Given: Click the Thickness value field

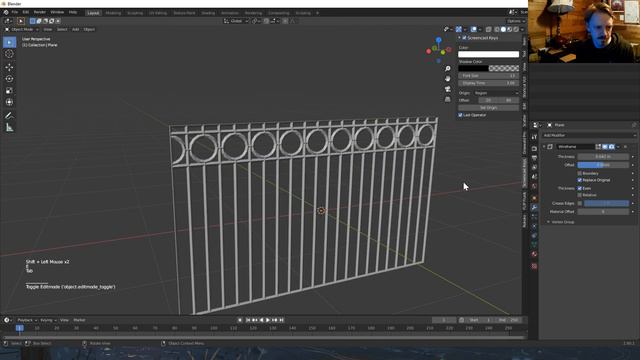Looking at the screenshot, I should pos(603,157).
